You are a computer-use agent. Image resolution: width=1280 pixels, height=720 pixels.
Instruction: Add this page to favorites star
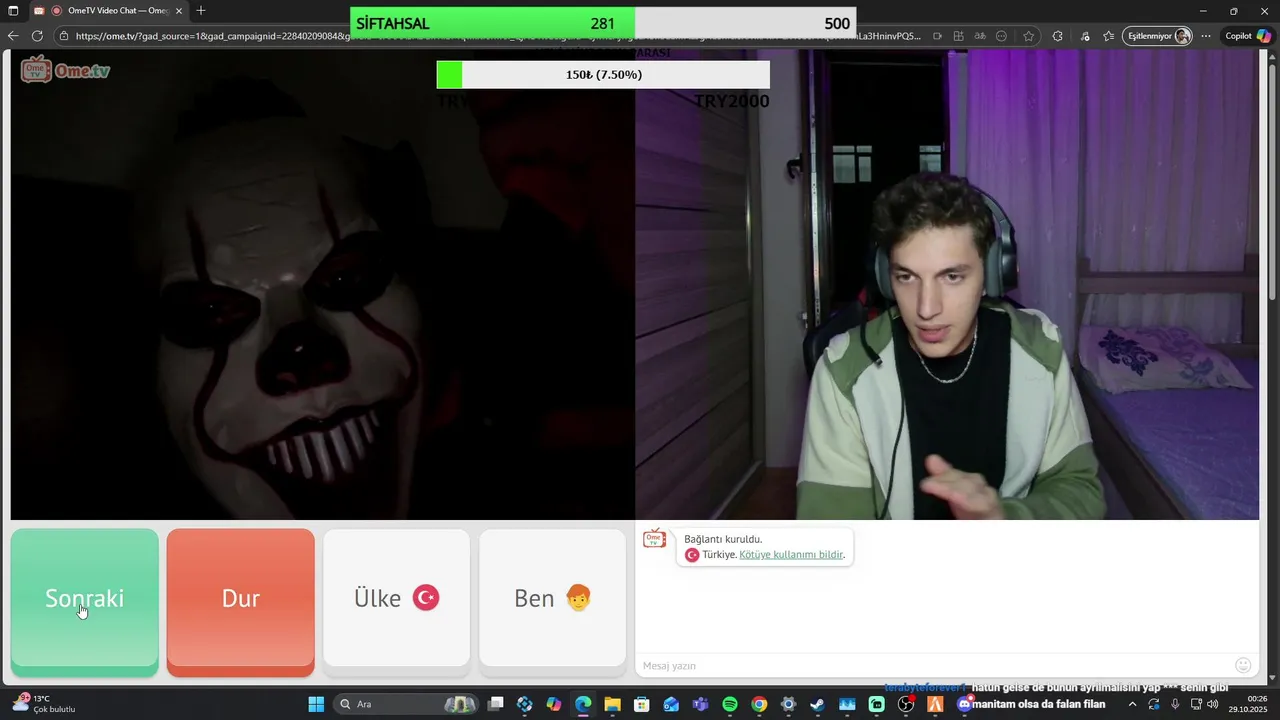[1028, 36]
